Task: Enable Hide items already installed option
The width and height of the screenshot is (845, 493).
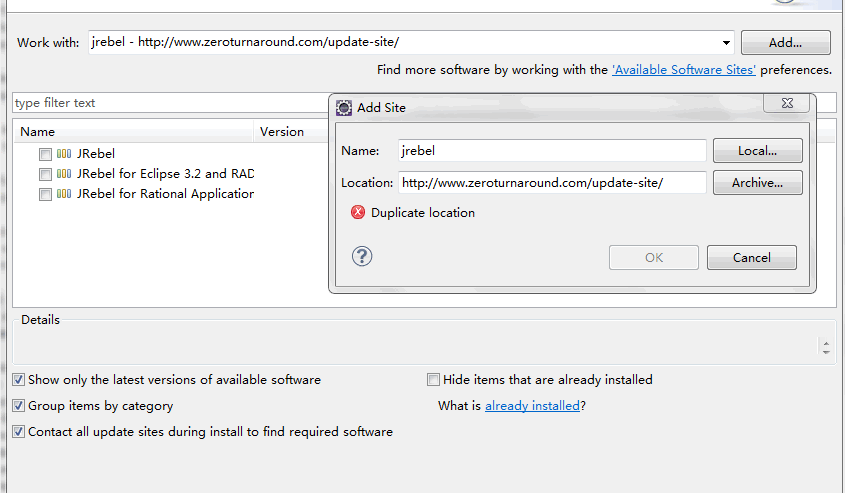Action: [x=433, y=380]
